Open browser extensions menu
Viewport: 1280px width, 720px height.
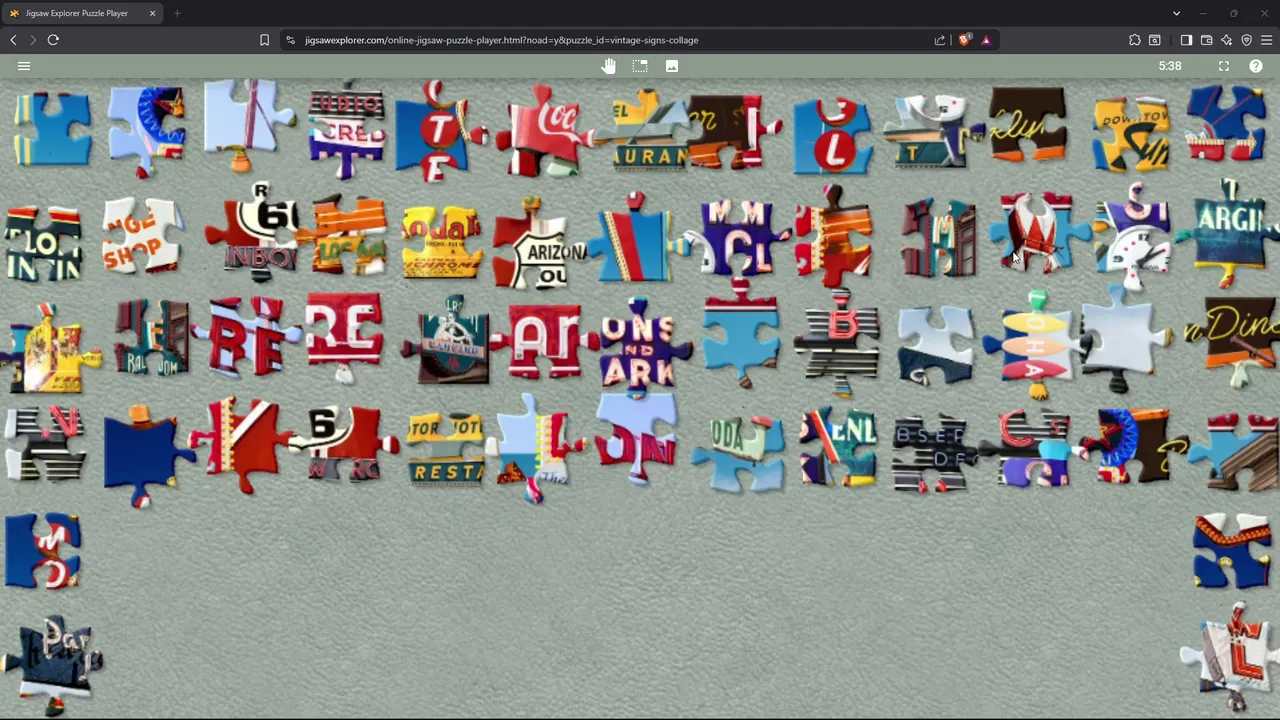click(1134, 40)
